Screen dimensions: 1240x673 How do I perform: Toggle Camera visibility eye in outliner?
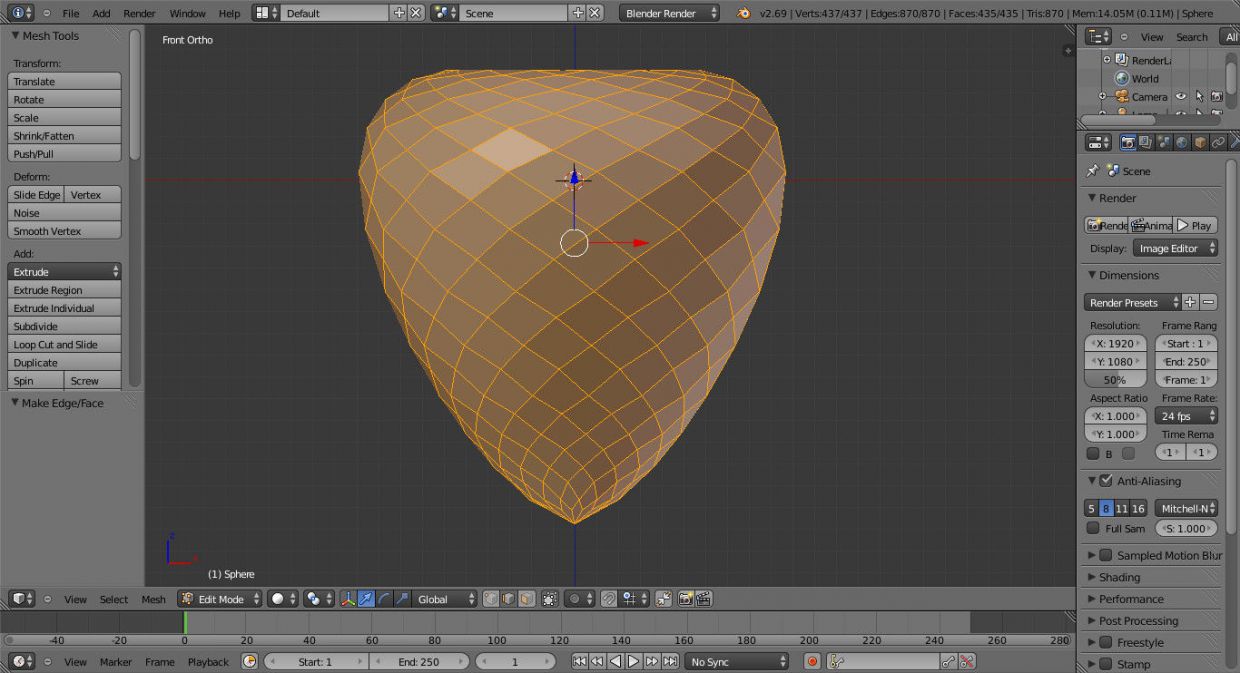point(1181,97)
